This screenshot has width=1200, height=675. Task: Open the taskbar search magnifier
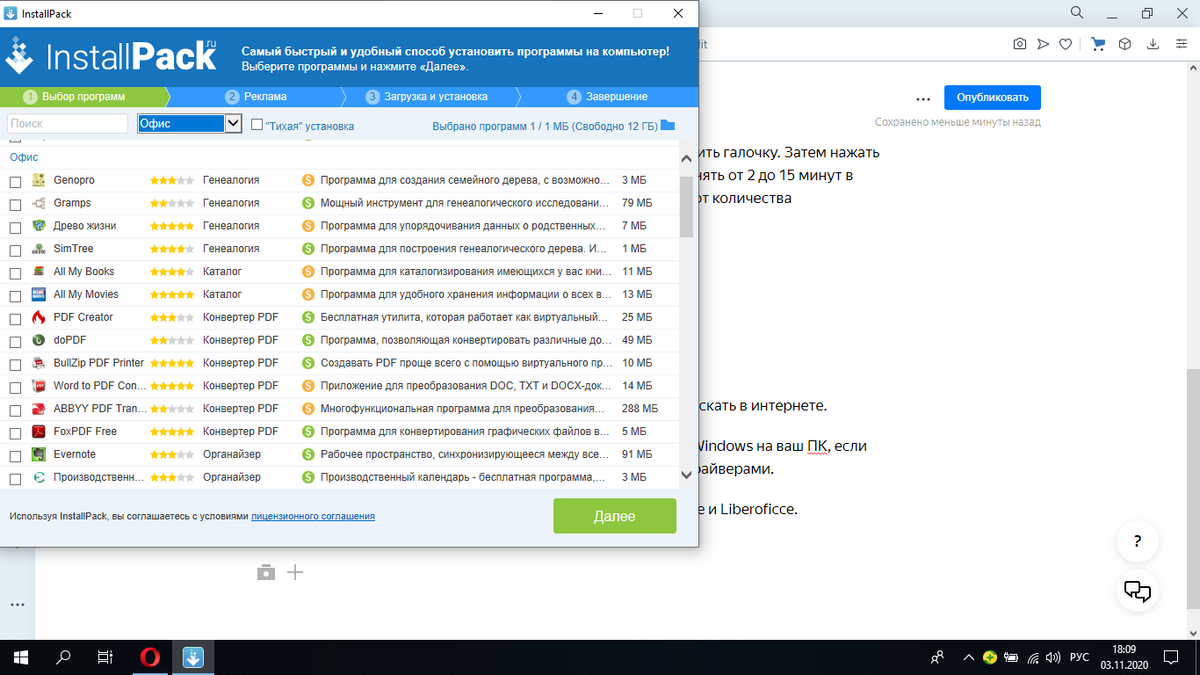click(x=64, y=657)
